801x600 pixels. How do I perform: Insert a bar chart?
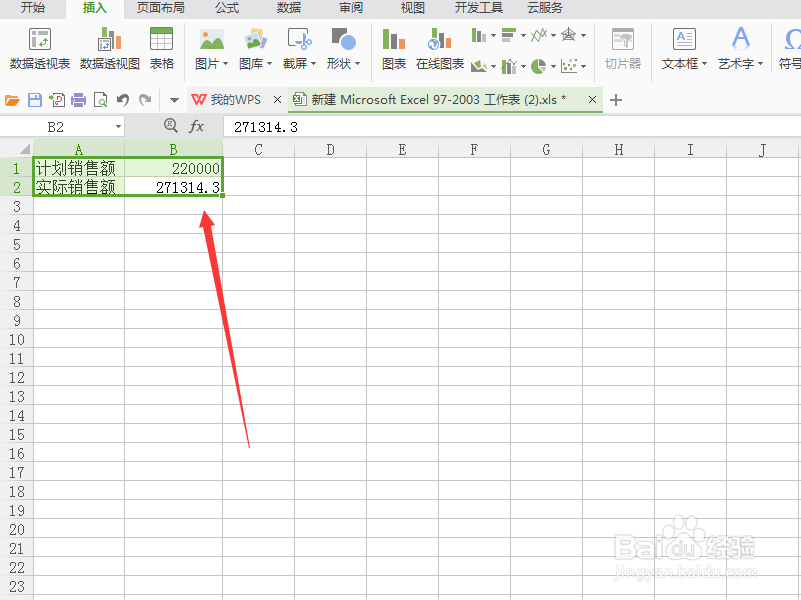pyautogui.click(x=509, y=35)
